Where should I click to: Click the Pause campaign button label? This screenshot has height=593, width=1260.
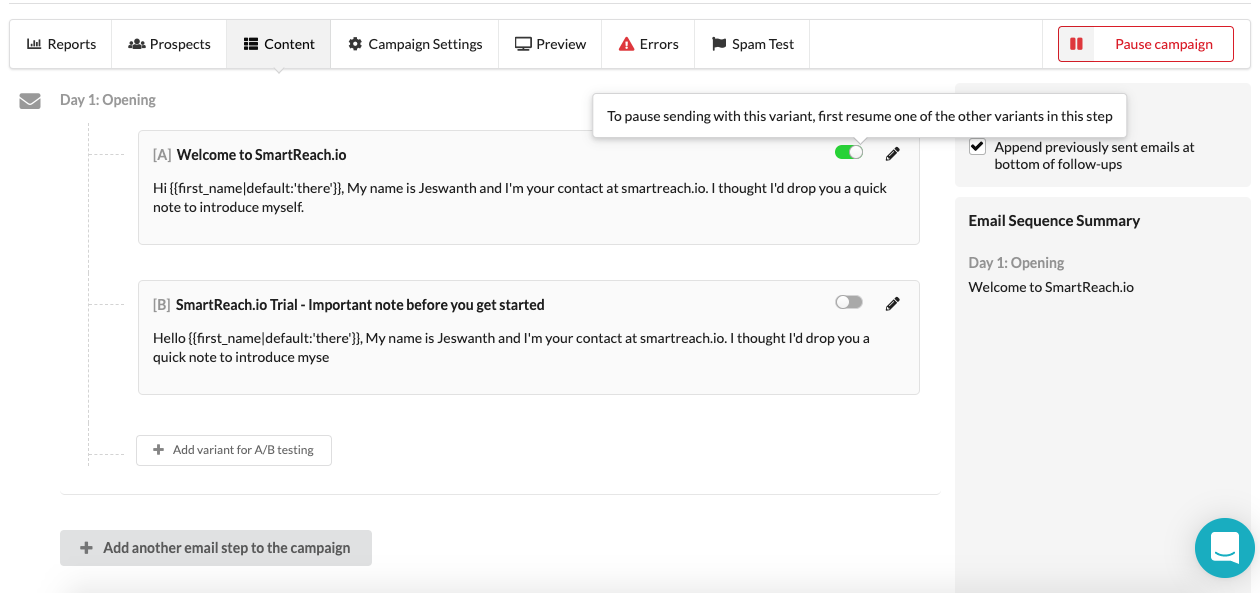[1163, 44]
